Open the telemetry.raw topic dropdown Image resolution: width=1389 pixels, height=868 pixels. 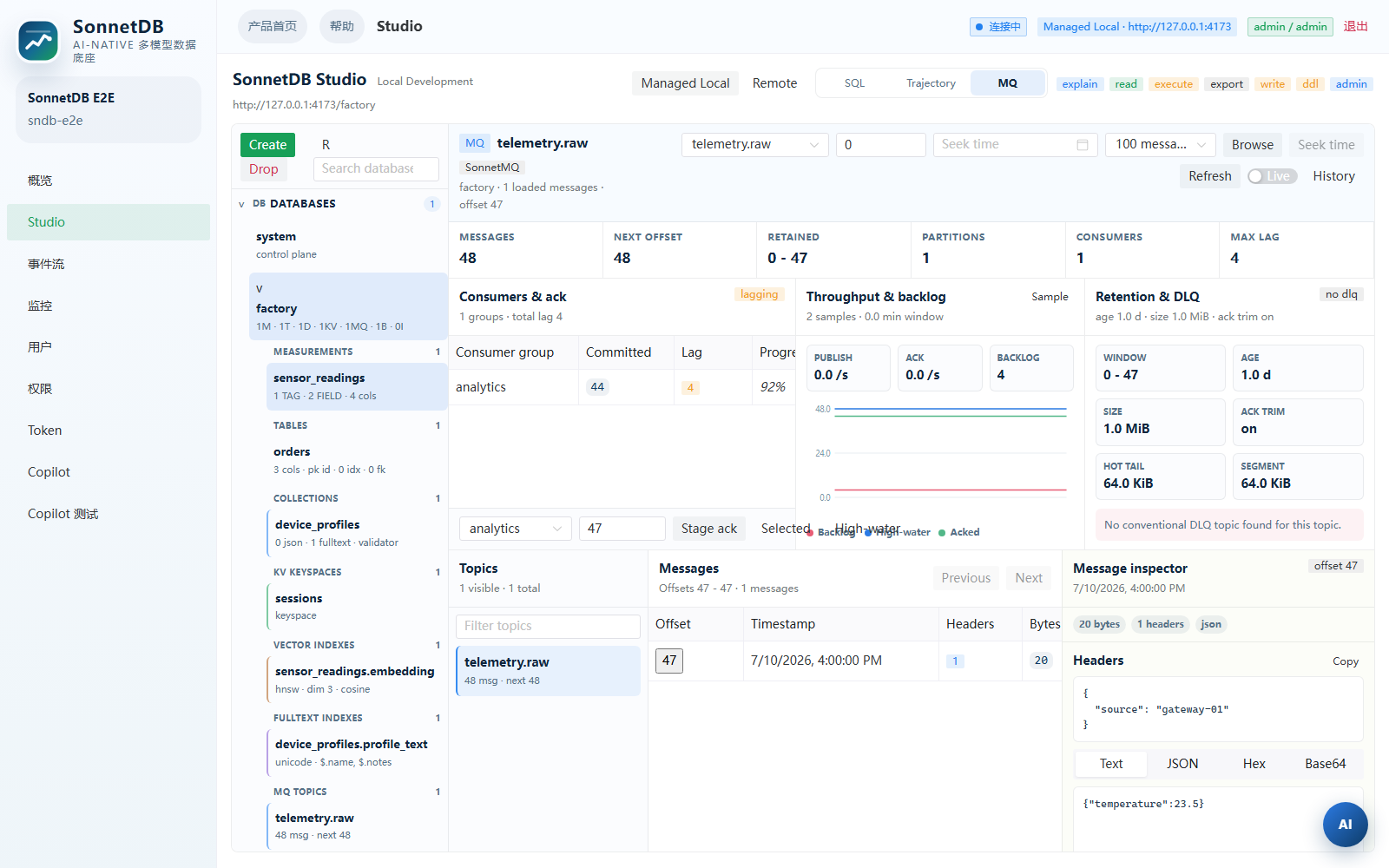[754, 145]
